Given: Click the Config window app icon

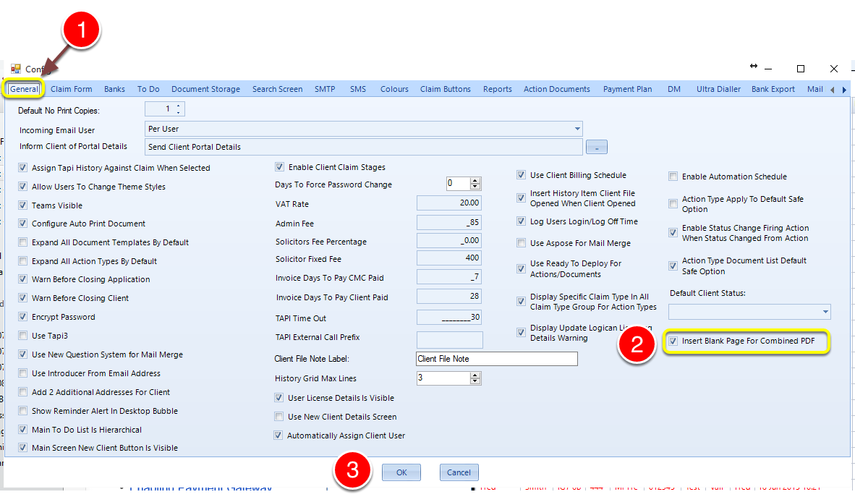Looking at the screenshot, I should click(x=16, y=68).
